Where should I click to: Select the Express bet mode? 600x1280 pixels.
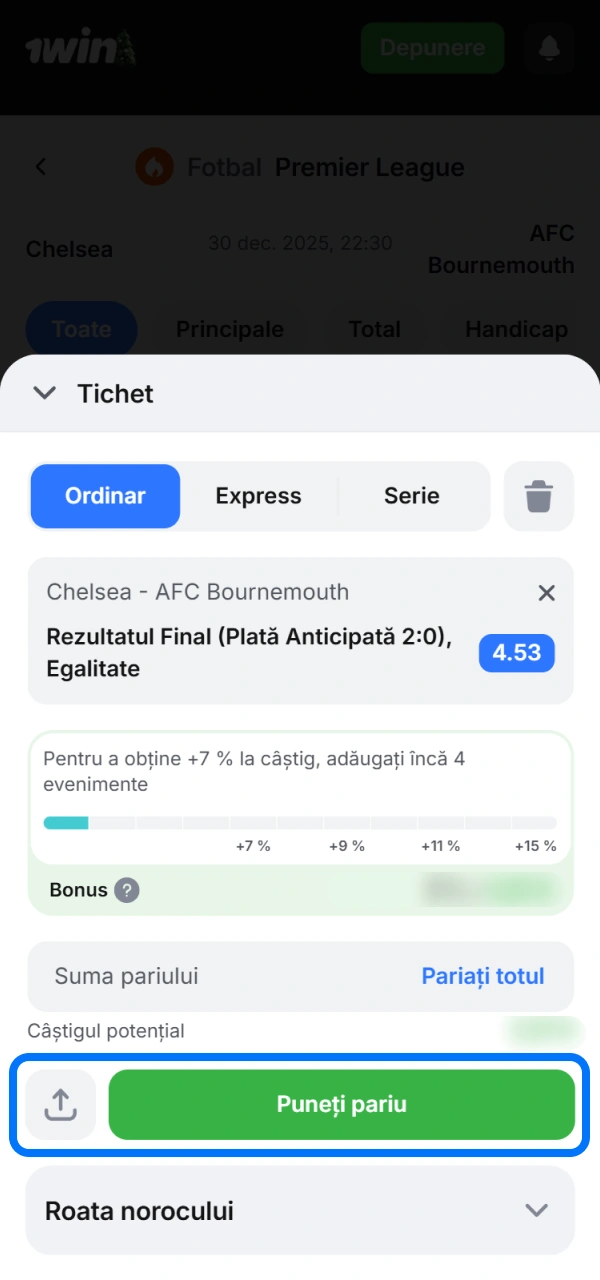[x=258, y=496]
